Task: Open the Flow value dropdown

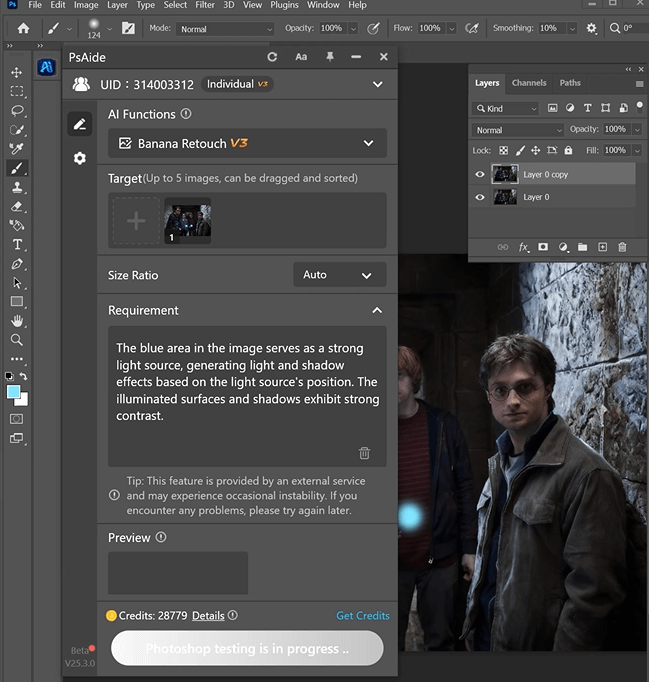Action: [452, 29]
